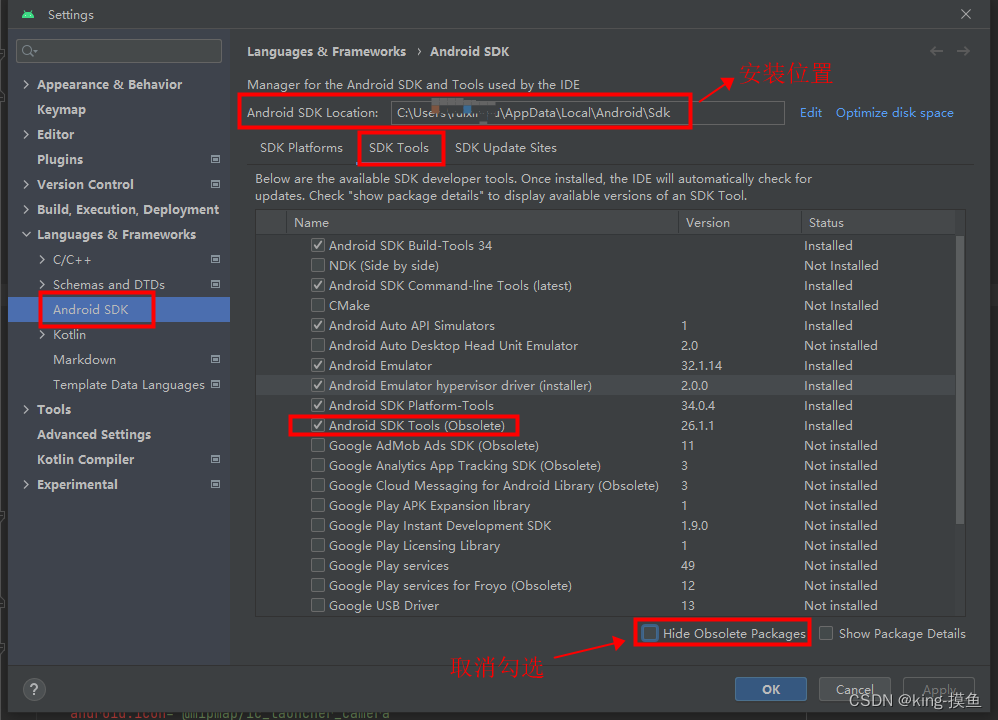Select Android SDK Command-line Tools row
Screen dimensions: 998x720
tap(605, 285)
